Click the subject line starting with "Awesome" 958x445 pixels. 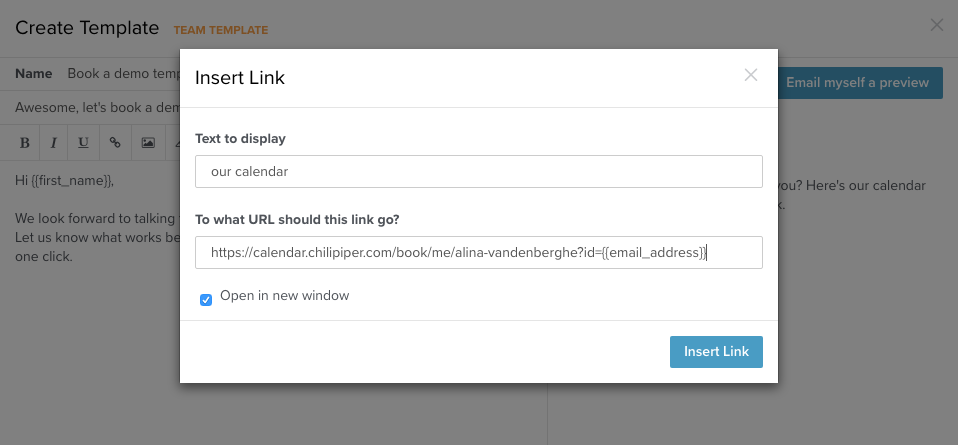(97, 108)
